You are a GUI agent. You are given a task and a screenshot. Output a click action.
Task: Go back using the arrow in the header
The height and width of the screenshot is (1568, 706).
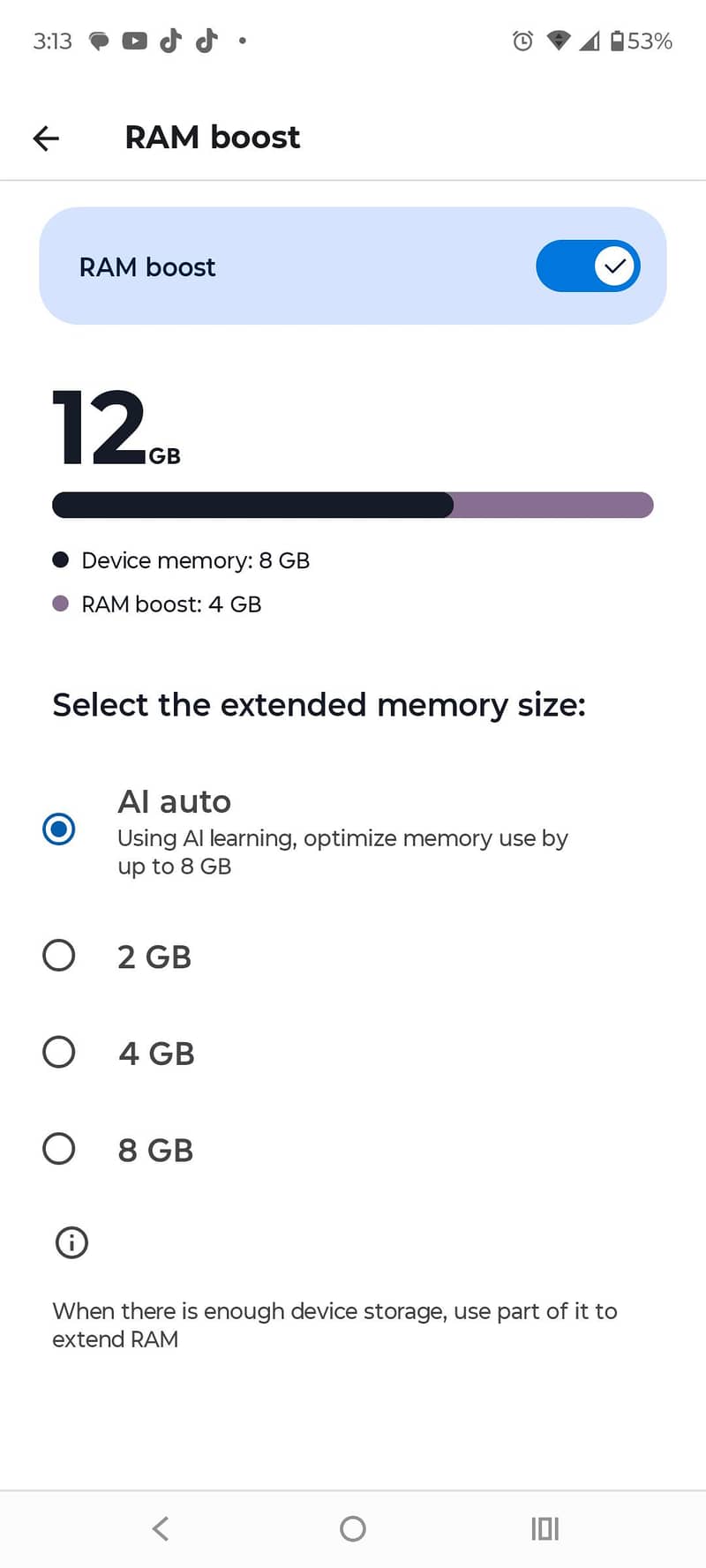45,138
